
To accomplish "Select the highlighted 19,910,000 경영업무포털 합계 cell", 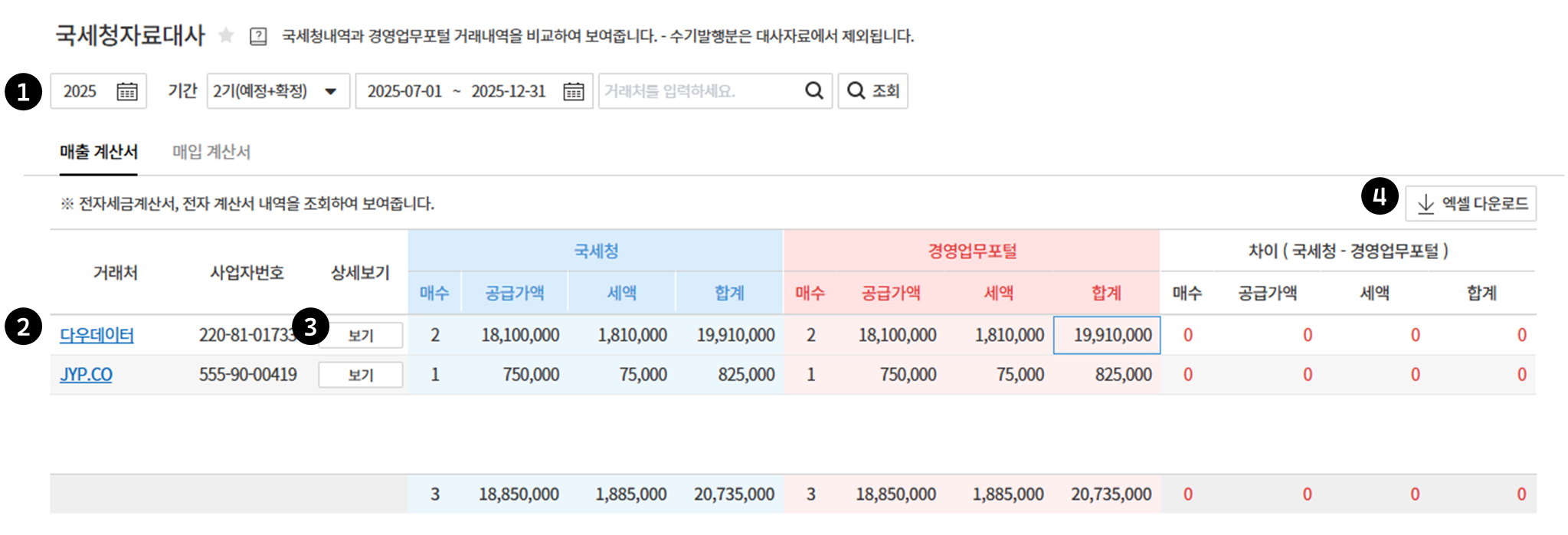I will pos(1106,335).
